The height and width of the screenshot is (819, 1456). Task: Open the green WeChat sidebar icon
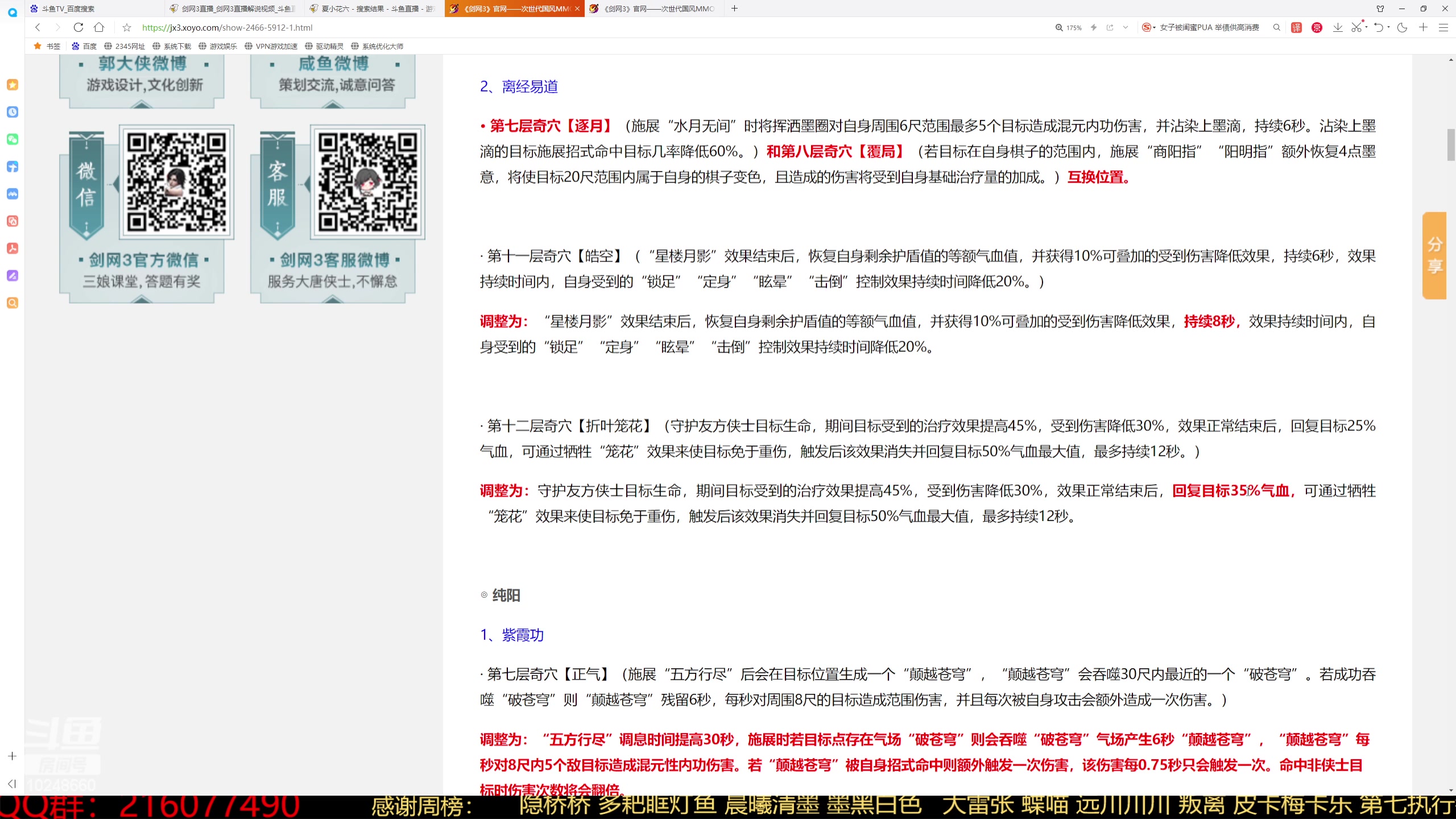pos(13,139)
